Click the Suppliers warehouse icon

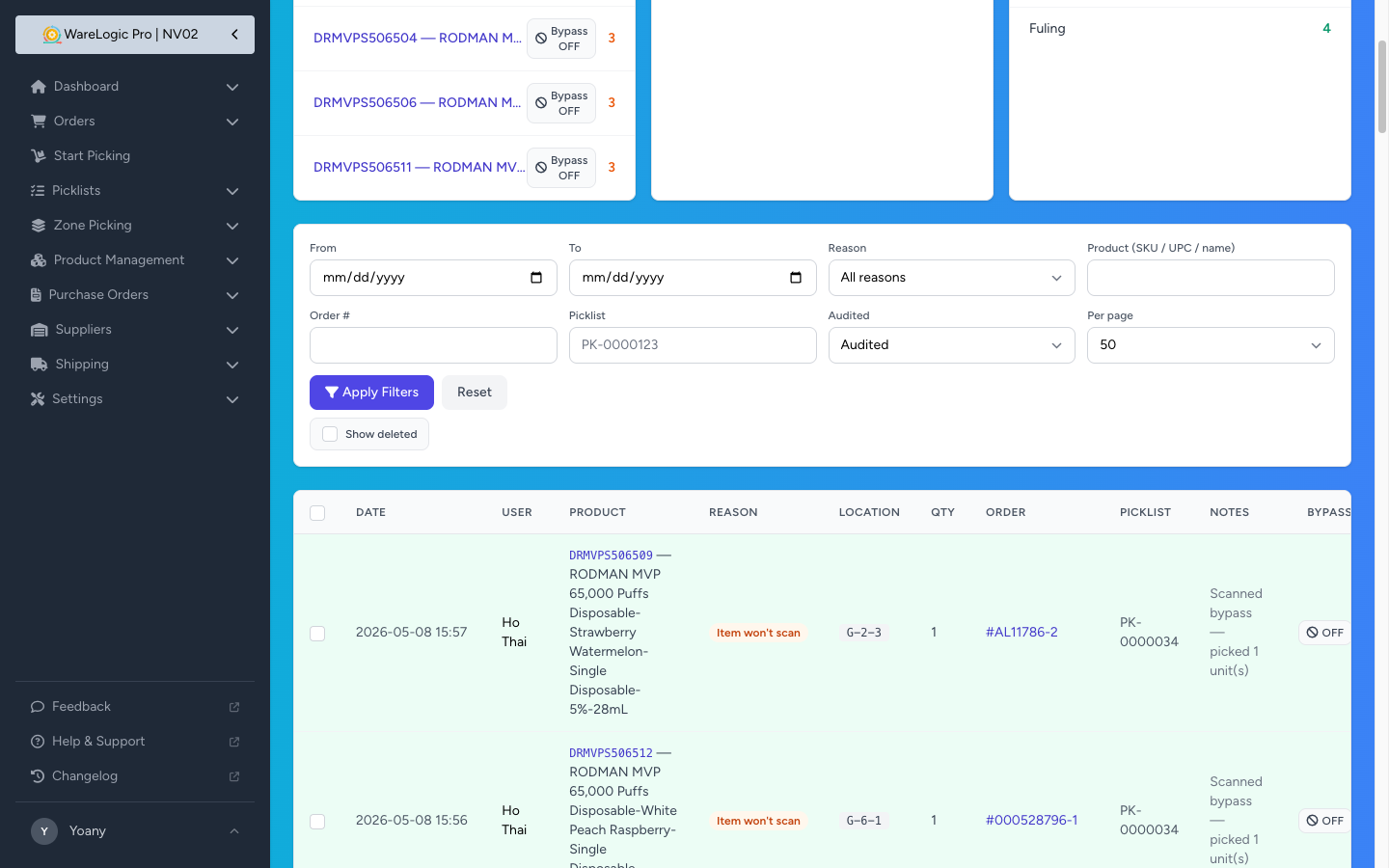[40, 330]
